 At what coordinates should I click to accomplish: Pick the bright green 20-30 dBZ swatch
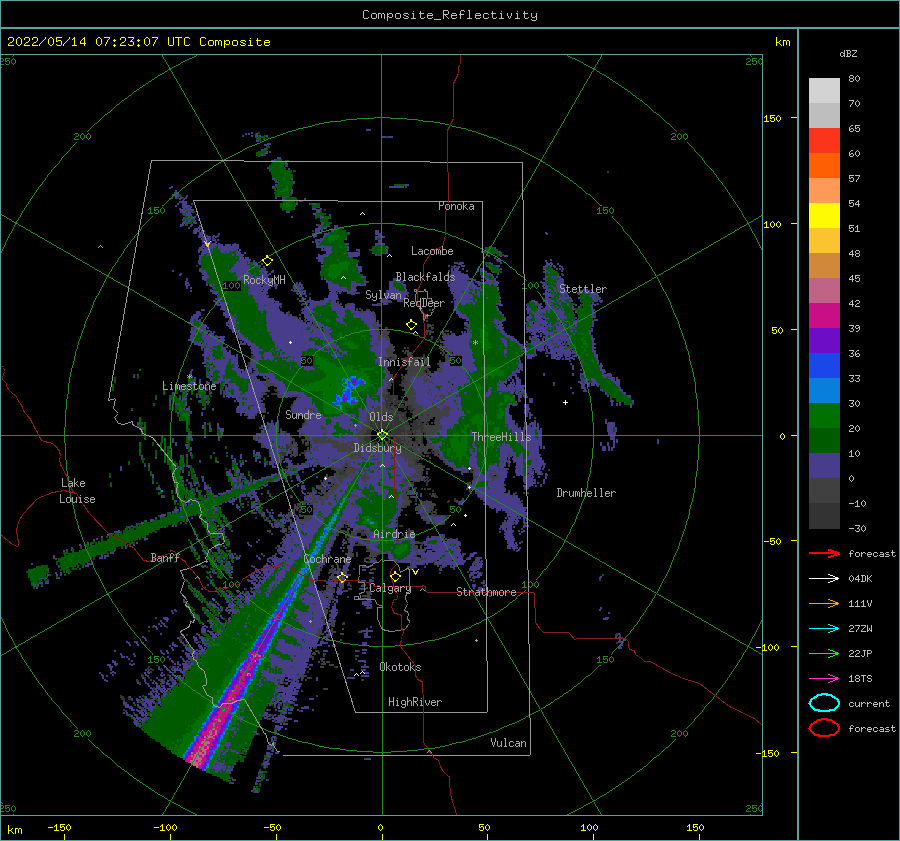(824, 416)
